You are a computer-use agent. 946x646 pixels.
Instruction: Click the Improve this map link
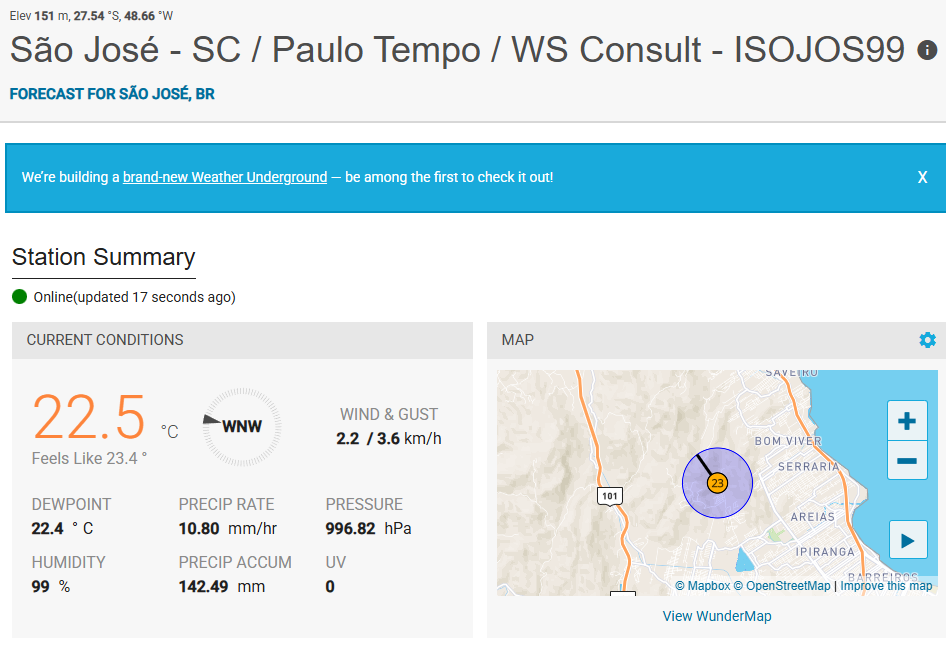(886, 586)
